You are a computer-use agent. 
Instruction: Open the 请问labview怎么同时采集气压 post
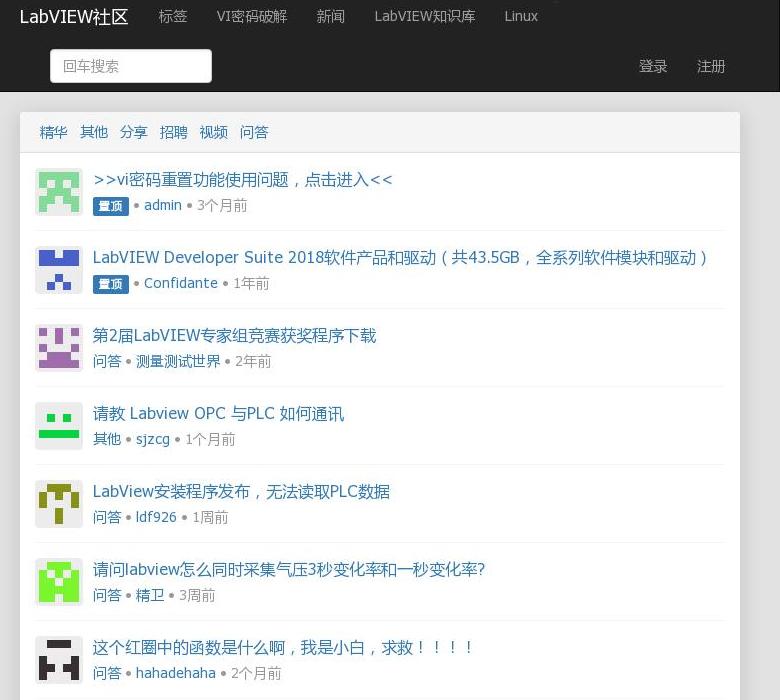pyautogui.click(x=289, y=569)
